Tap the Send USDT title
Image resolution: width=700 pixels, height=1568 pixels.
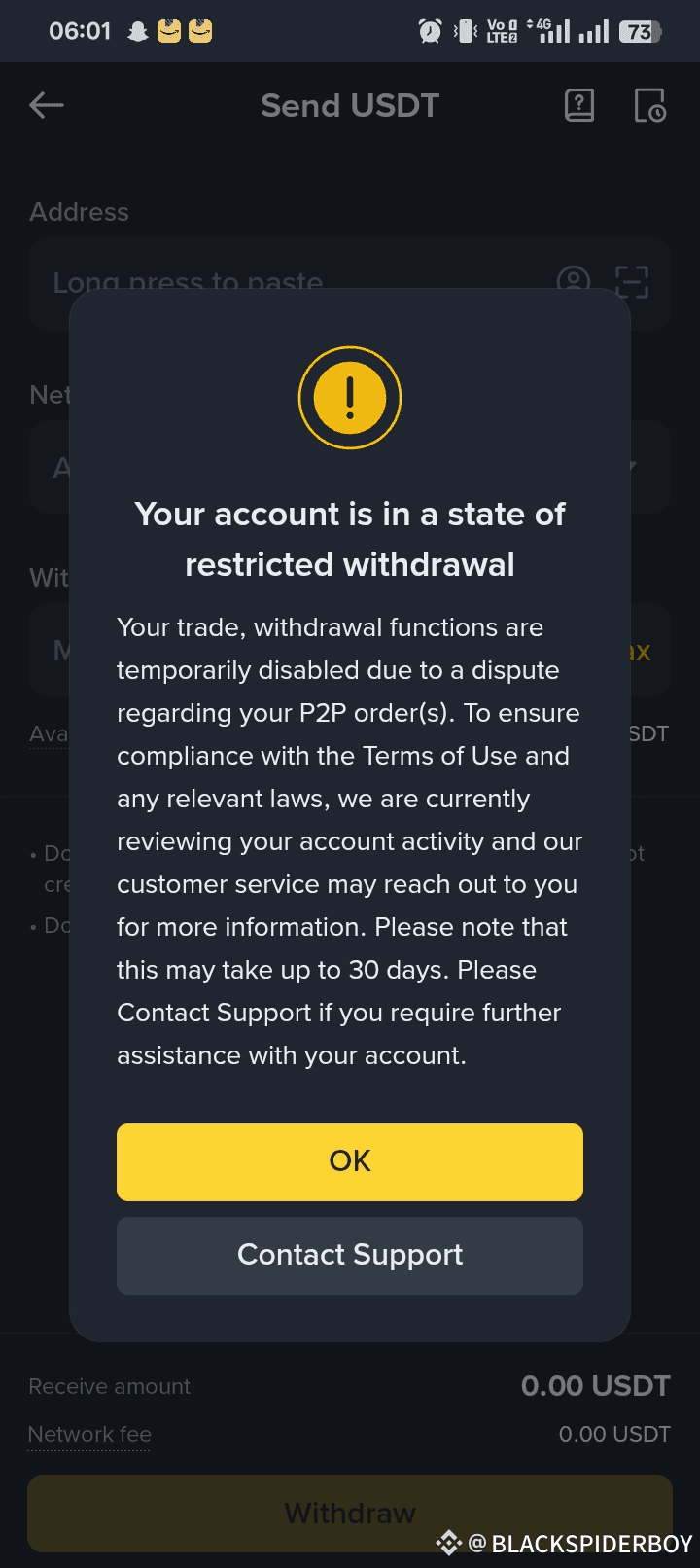coord(350,105)
